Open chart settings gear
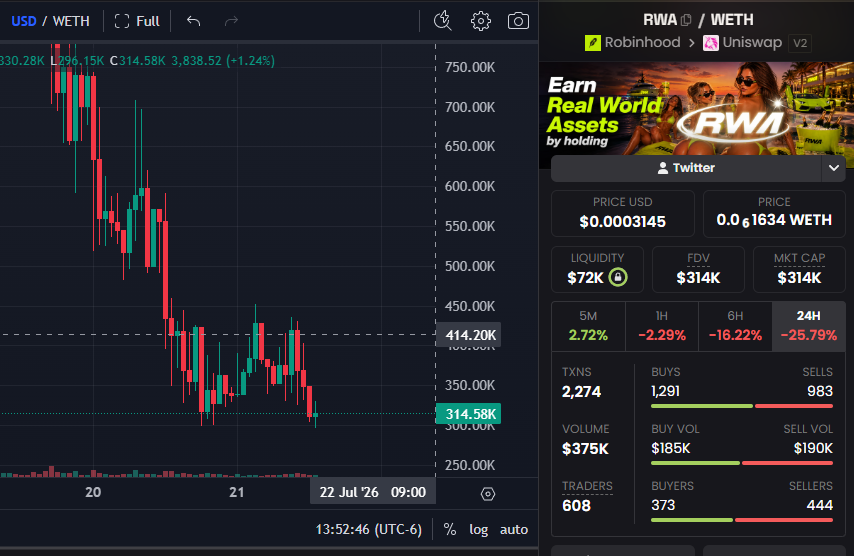854x556 pixels. (480, 21)
